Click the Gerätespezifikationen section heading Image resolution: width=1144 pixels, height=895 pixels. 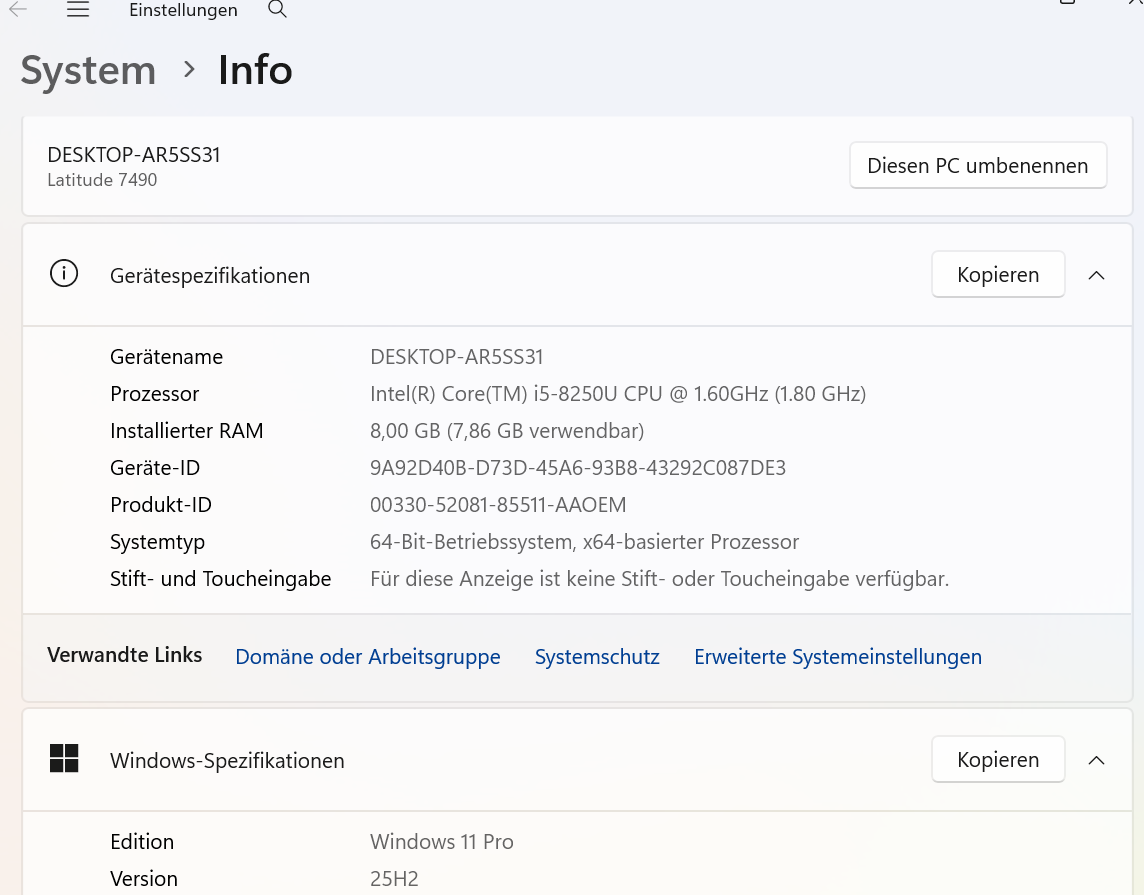[x=210, y=276]
